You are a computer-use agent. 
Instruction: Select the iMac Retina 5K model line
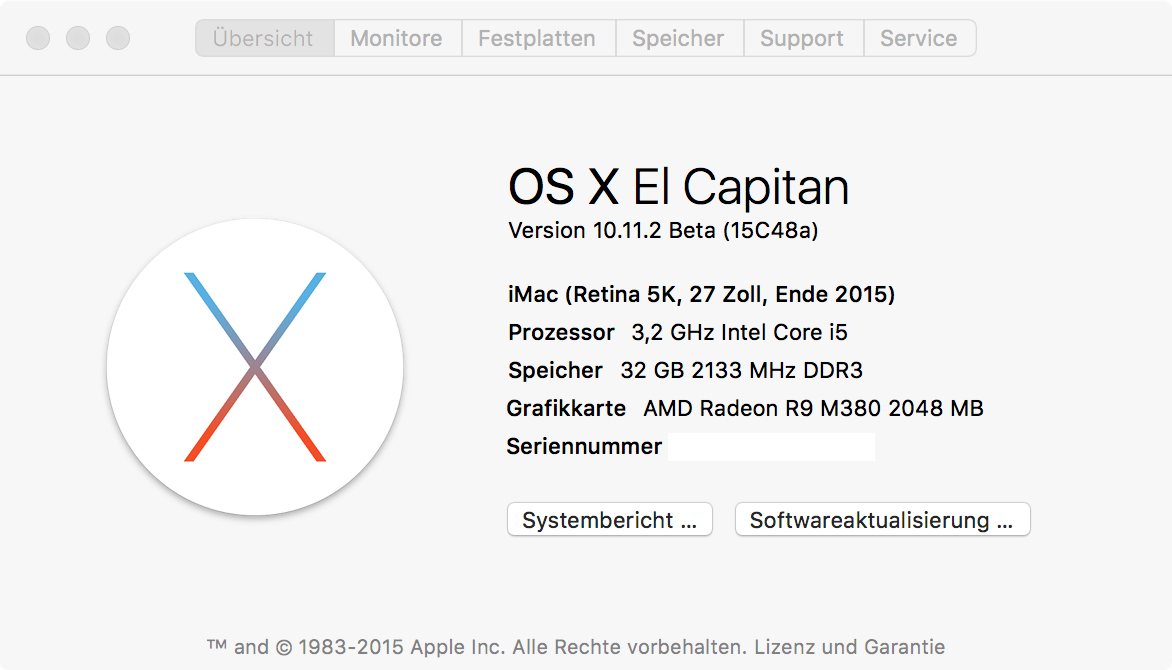701,294
